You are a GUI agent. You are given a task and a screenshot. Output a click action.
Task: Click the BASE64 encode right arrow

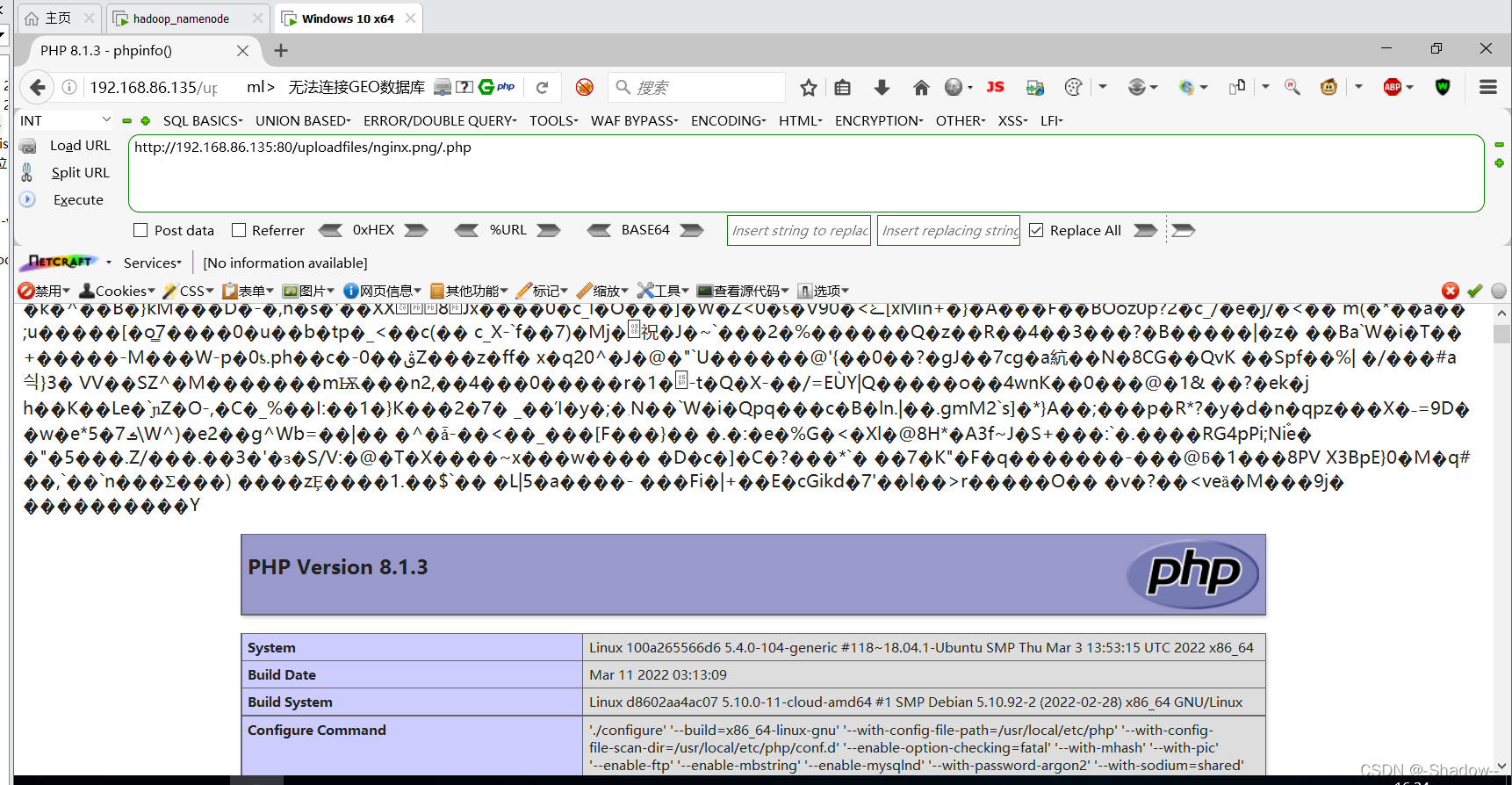[x=692, y=230]
